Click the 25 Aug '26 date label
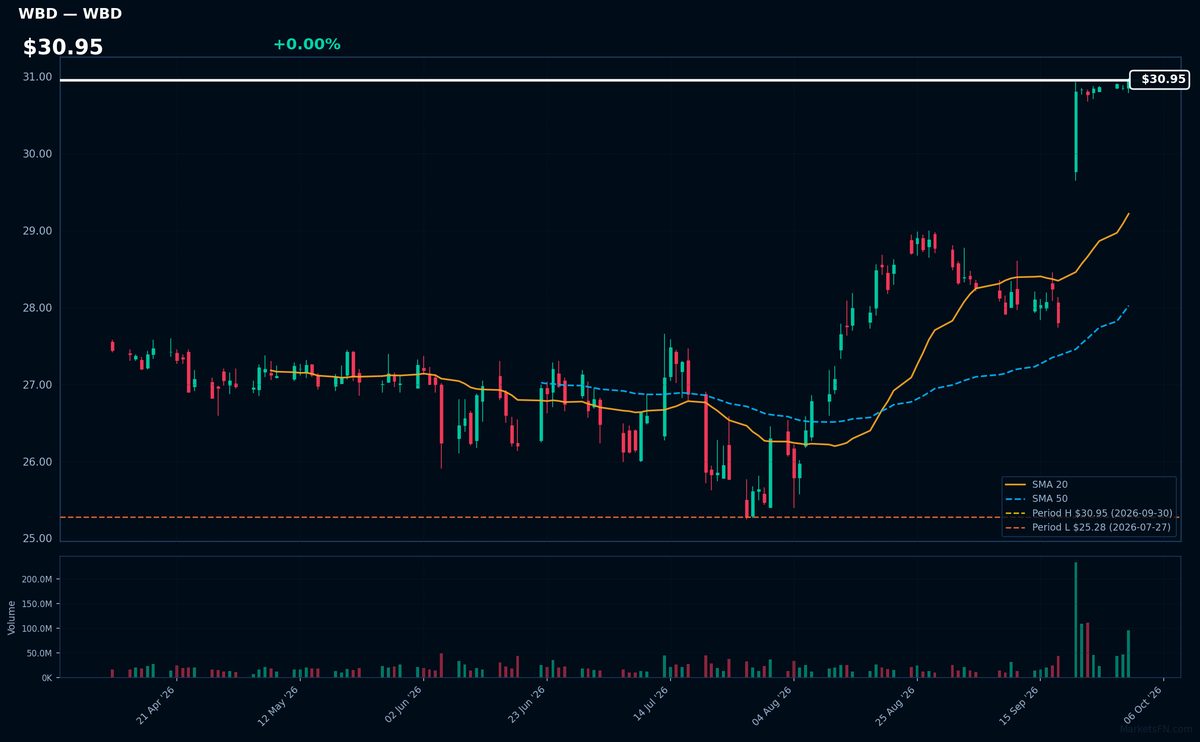Screen dimensions: 1200x742 click(x=898, y=704)
